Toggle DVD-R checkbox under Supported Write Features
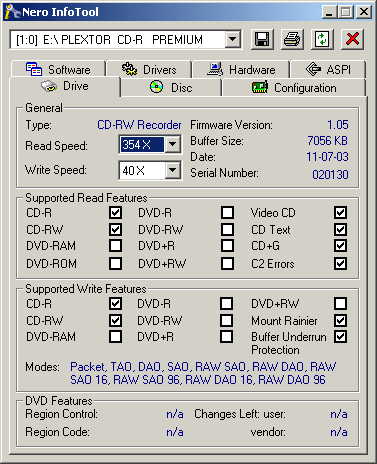The image size is (377, 464). click(x=227, y=303)
